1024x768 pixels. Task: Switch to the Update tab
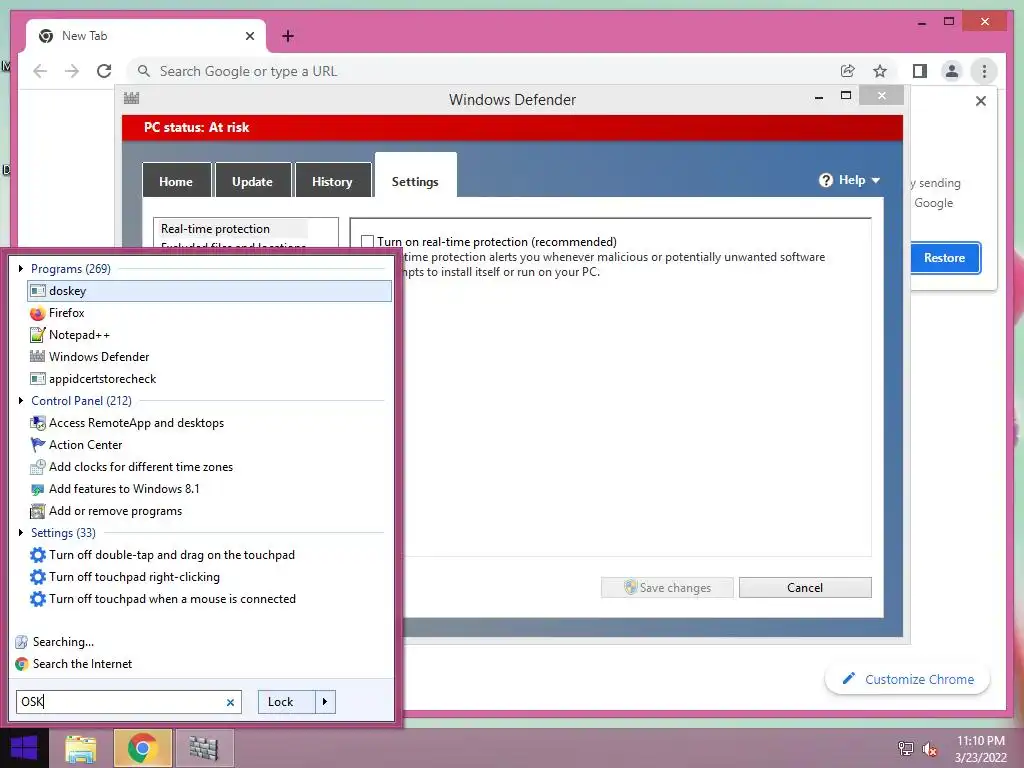click(253, 182)
